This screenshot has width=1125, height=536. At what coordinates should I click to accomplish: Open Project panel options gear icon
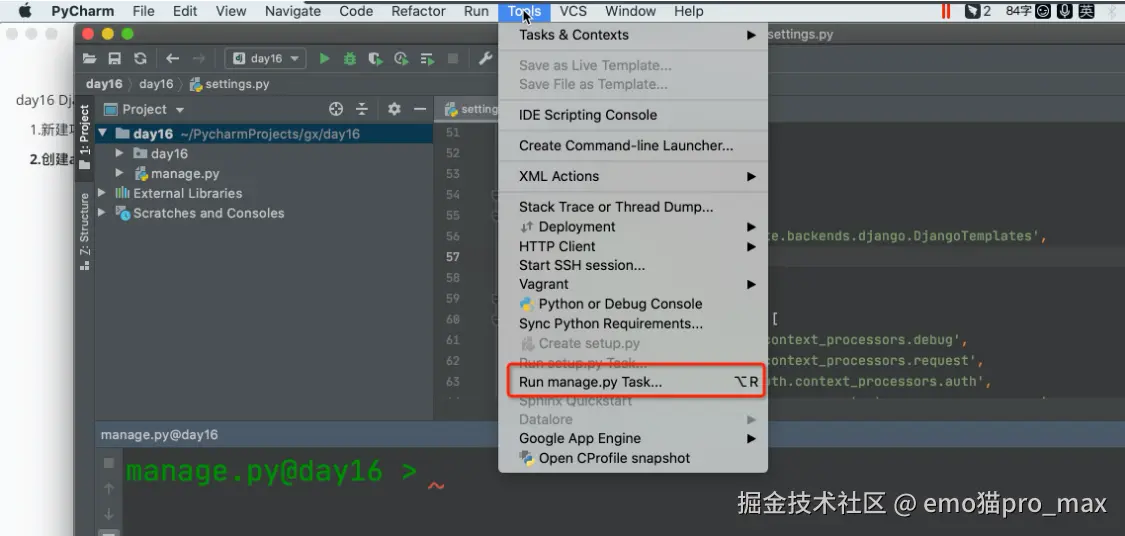click(394, 109)
